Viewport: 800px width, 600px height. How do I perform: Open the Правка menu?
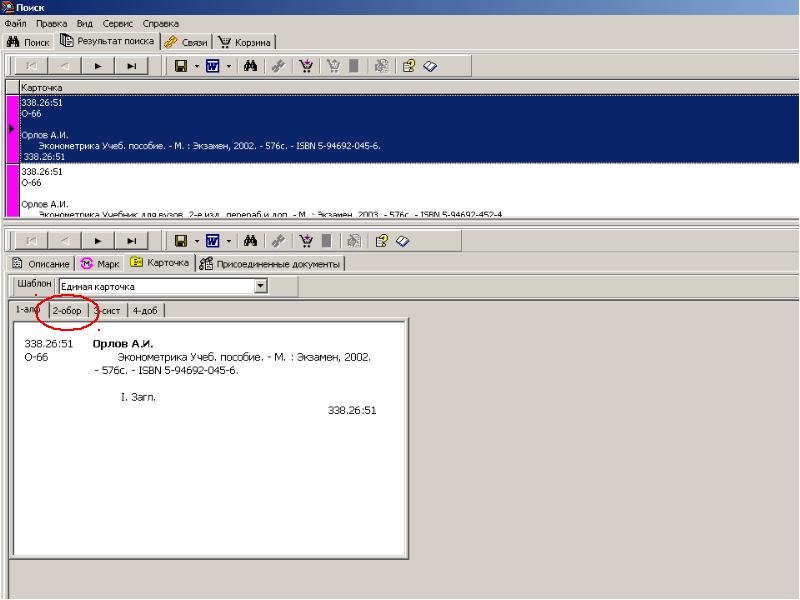pyautogui.click(x=52, y=23)
